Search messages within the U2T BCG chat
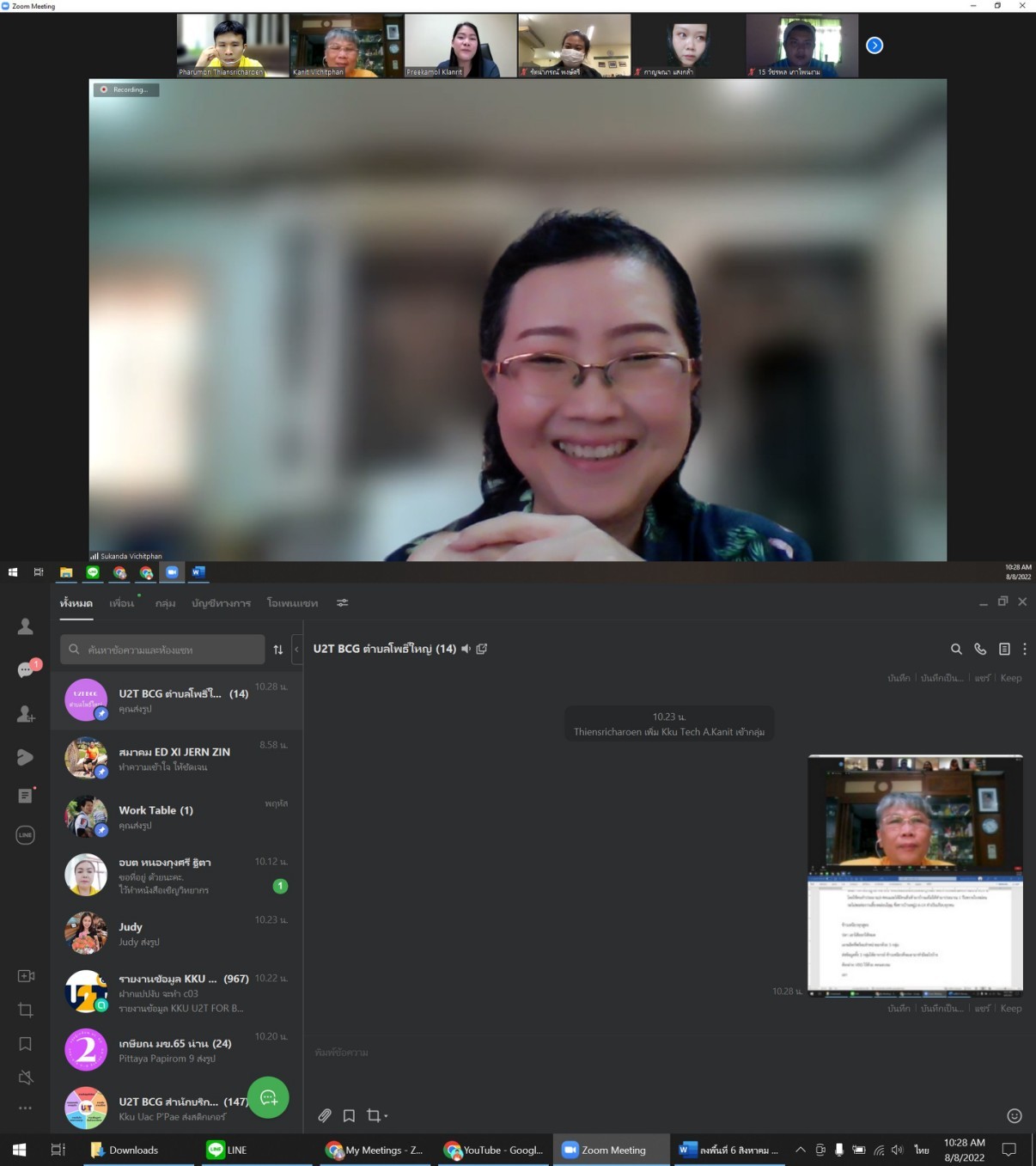The width and height of the screenshot is (1036, 1166). (x=956, y=650)
